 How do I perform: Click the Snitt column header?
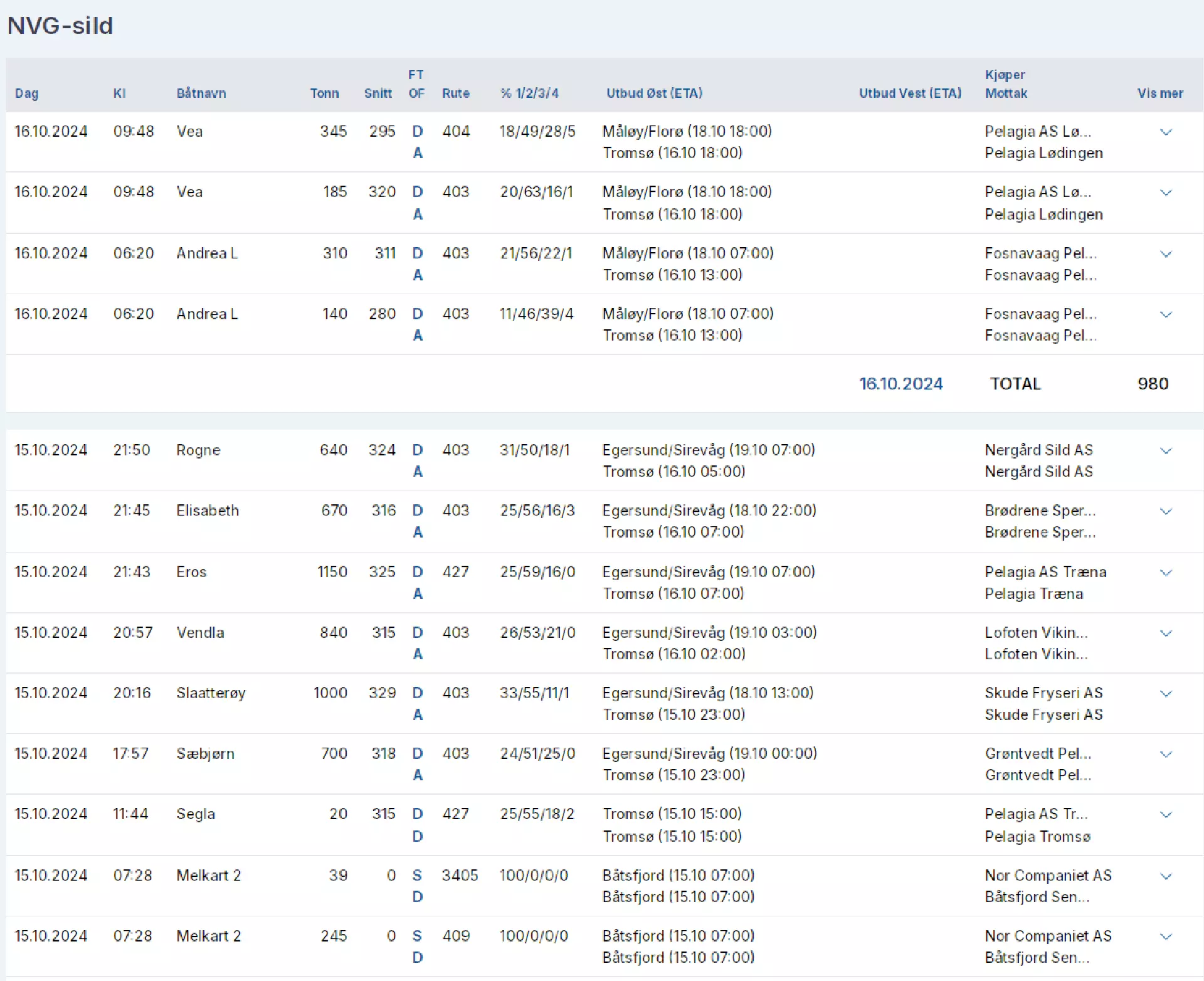378,93
